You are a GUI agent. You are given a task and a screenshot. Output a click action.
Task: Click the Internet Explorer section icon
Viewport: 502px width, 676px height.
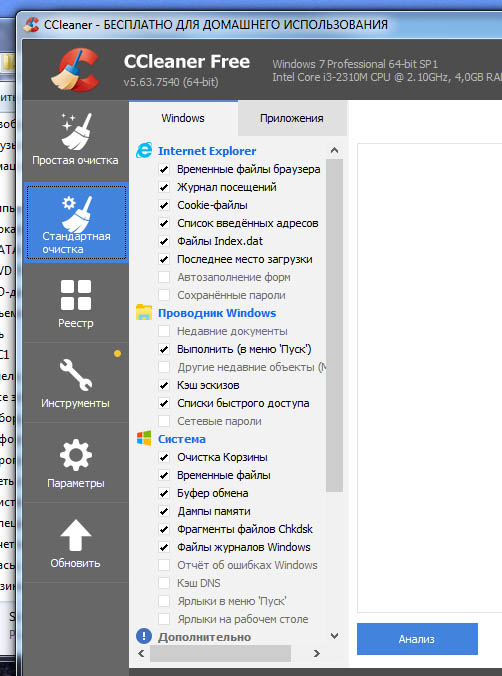(x=144, y=150)
